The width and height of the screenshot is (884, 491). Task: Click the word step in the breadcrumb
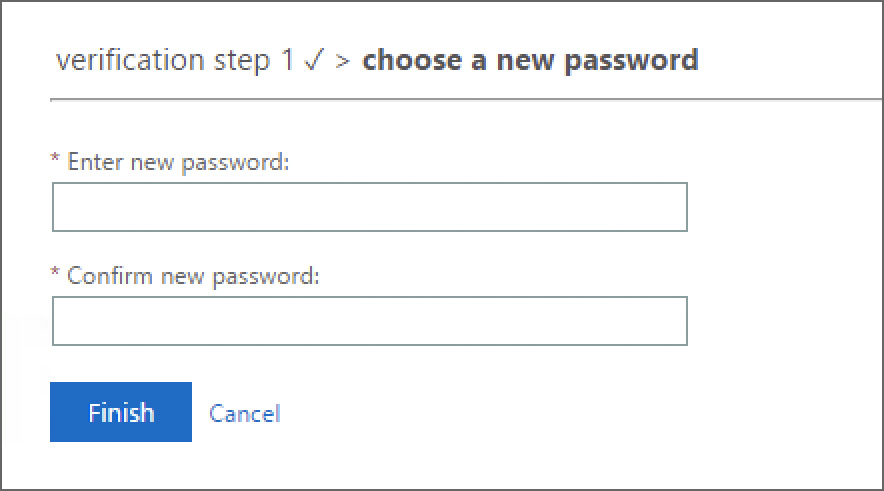[240, 62]
